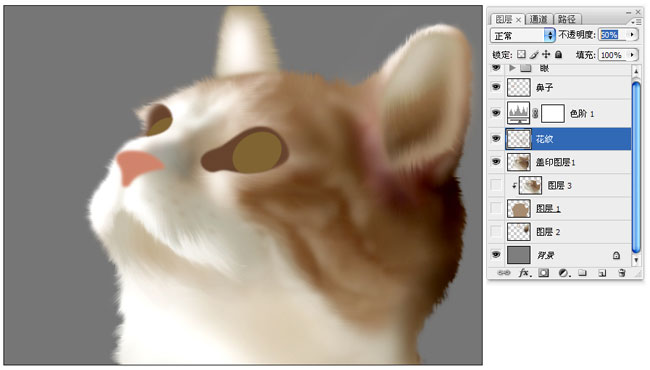Hide the 背景 layer eye
This screenshot has height=370, width=650.
pyautogui.click(x=496, y=255)
